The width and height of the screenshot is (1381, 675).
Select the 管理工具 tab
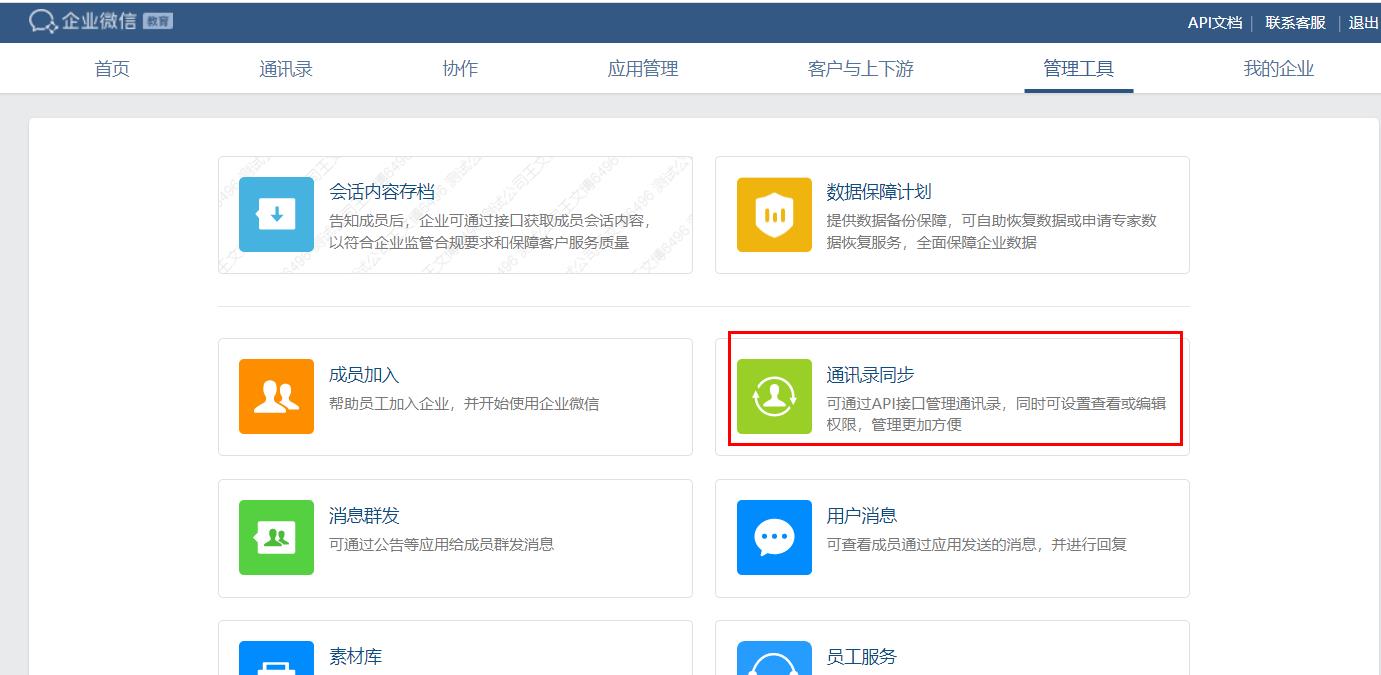(x=1079, y=69)
